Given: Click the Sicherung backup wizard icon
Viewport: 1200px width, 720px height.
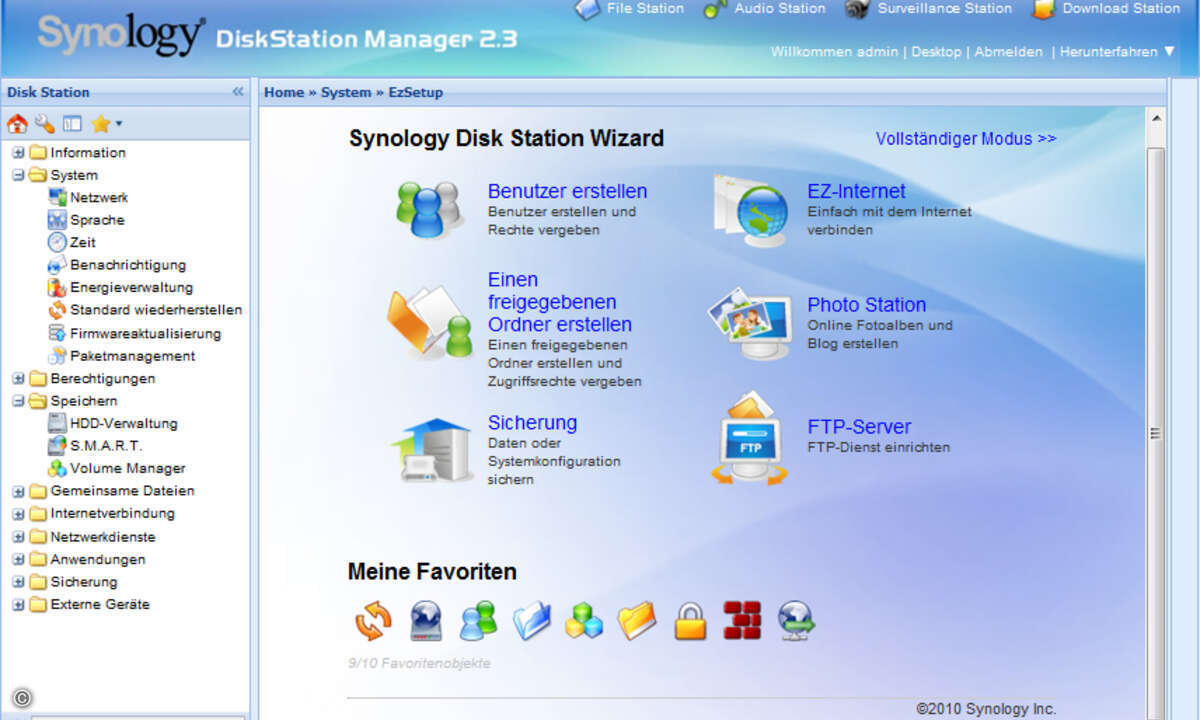Looking at the screenshot, I should pos(433,450).
